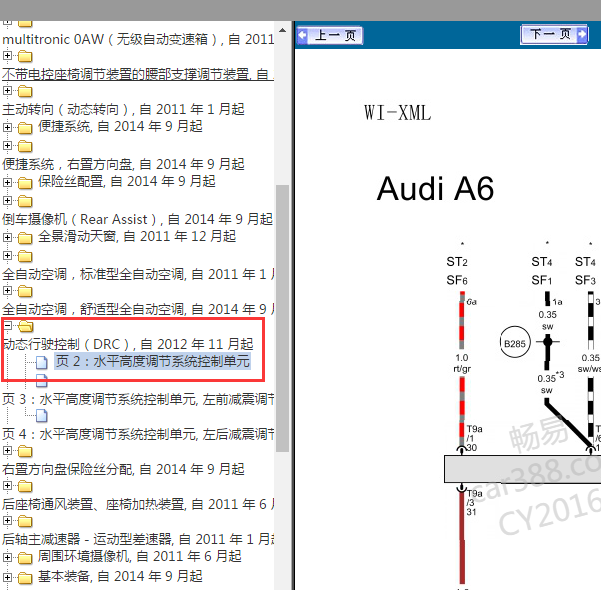Click open folder icon above 动态行驶控制 (DRC)
Viewport: 601px width, 590px height.
pyautogui.click(x=26, y=326)
